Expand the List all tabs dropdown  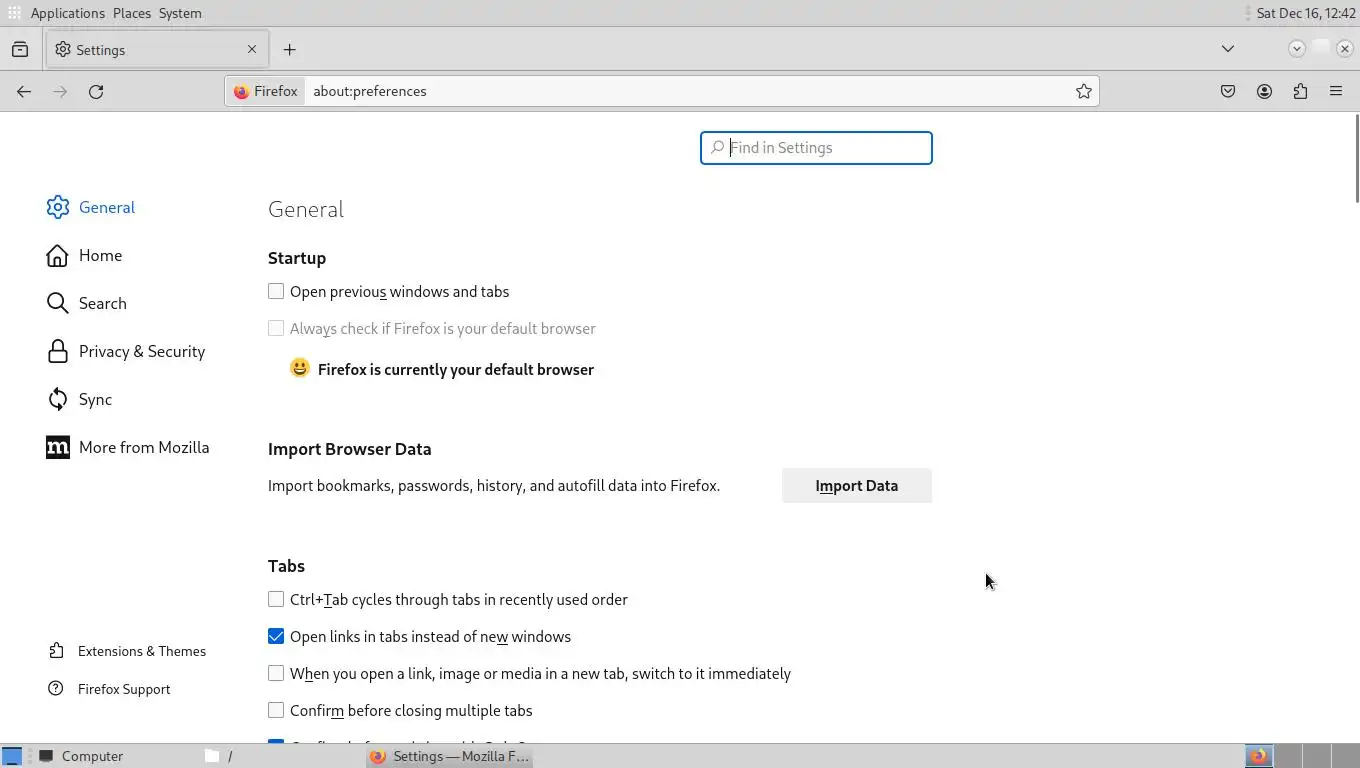tap(1228, 49)
